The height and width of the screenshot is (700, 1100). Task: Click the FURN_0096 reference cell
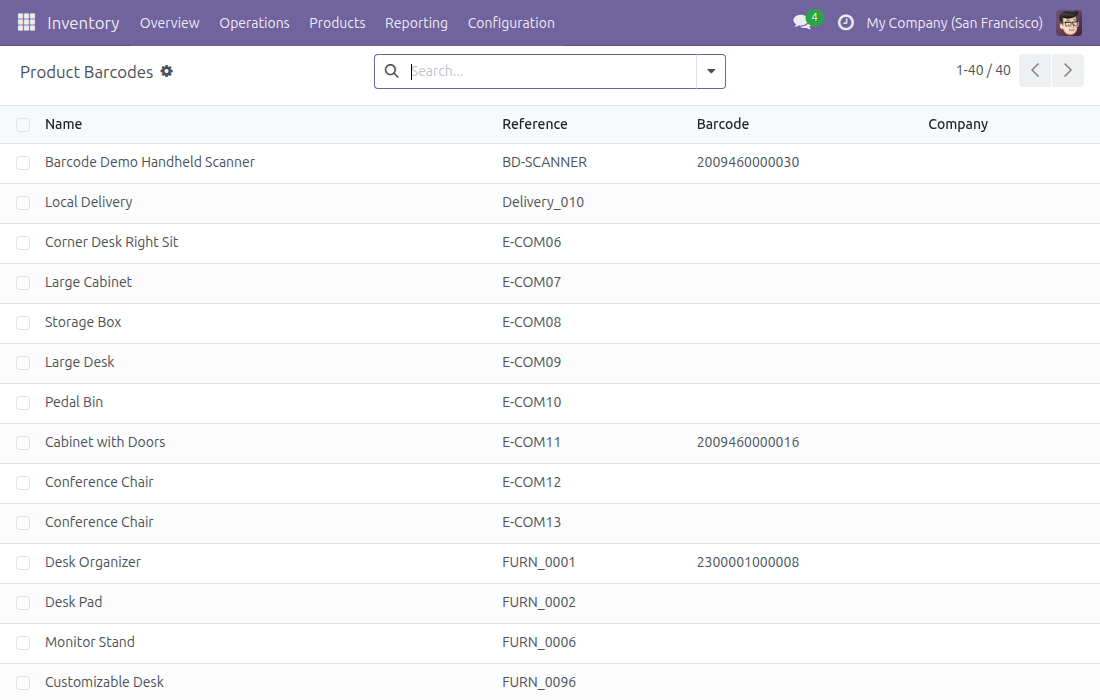click(539, 682)
